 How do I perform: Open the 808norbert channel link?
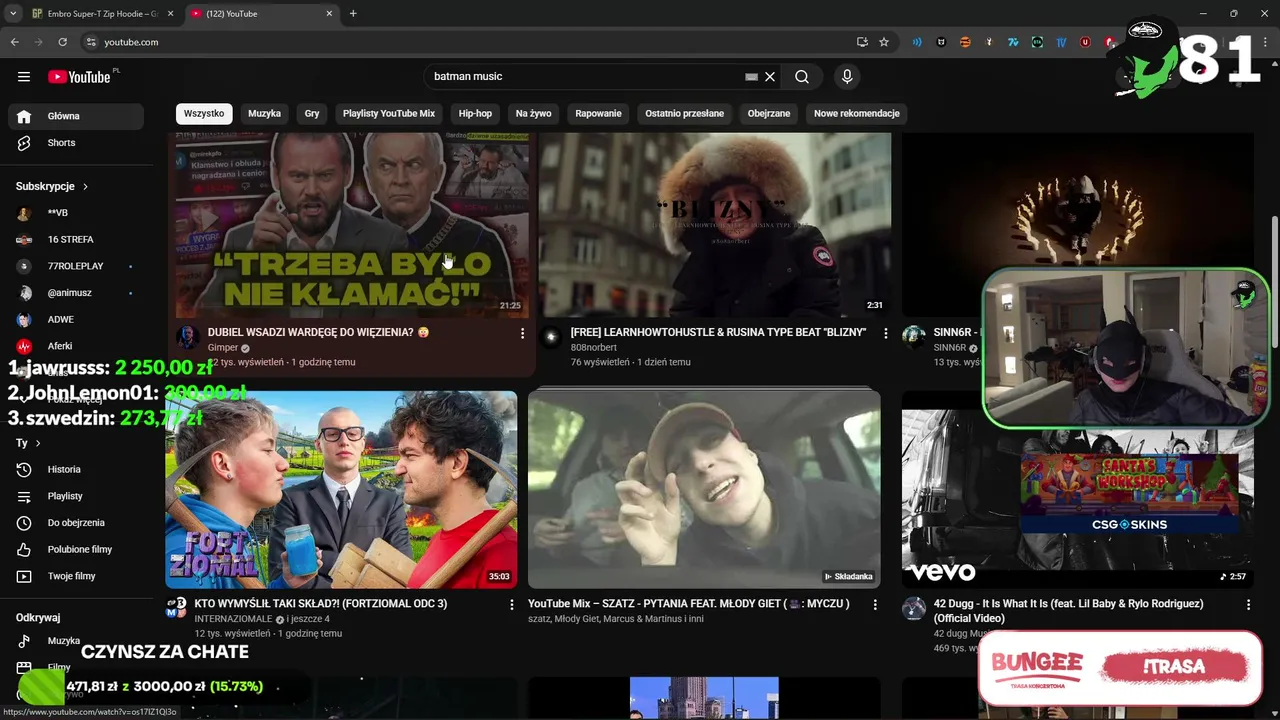[594, 348]
